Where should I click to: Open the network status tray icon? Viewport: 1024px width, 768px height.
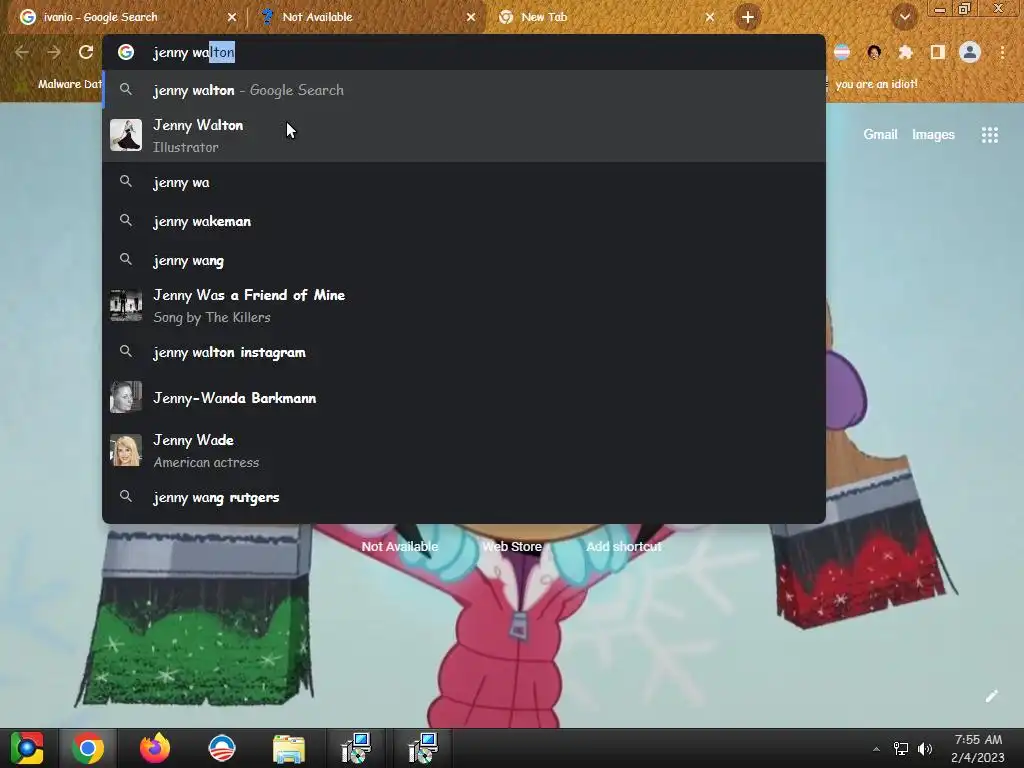(x=901, y=749)
